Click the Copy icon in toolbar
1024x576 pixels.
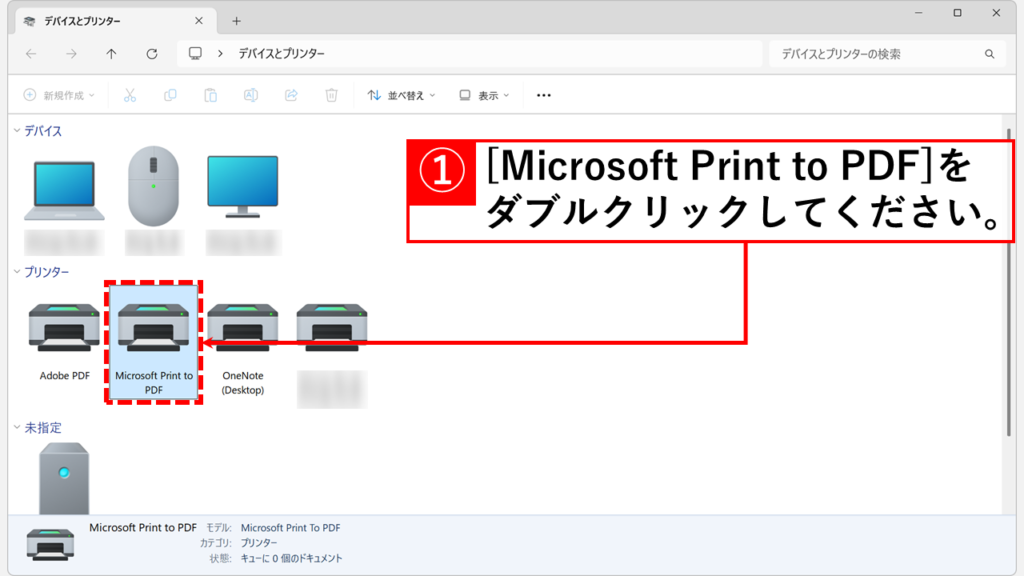170,95
